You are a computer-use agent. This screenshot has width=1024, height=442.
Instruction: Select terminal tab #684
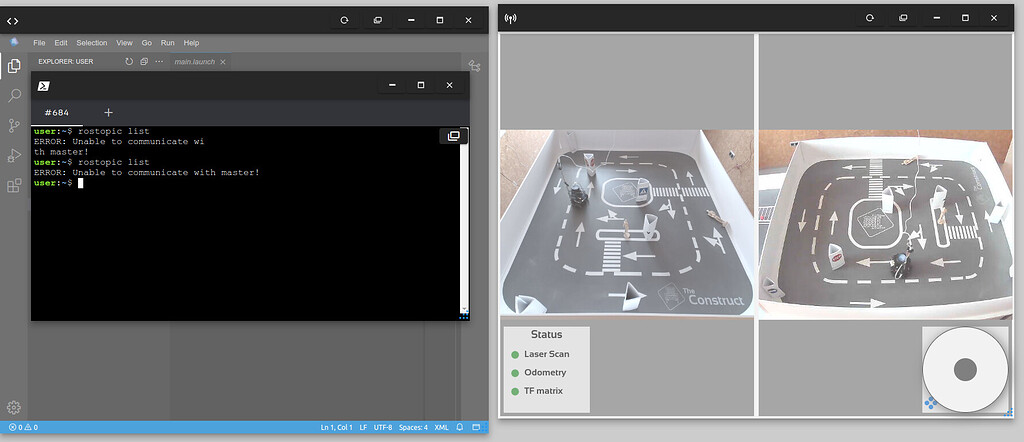(57, 112)
